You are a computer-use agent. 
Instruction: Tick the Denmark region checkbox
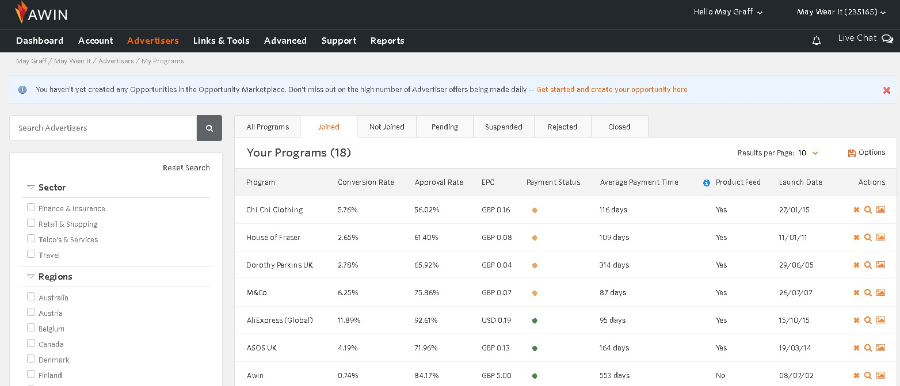point(31,358)
